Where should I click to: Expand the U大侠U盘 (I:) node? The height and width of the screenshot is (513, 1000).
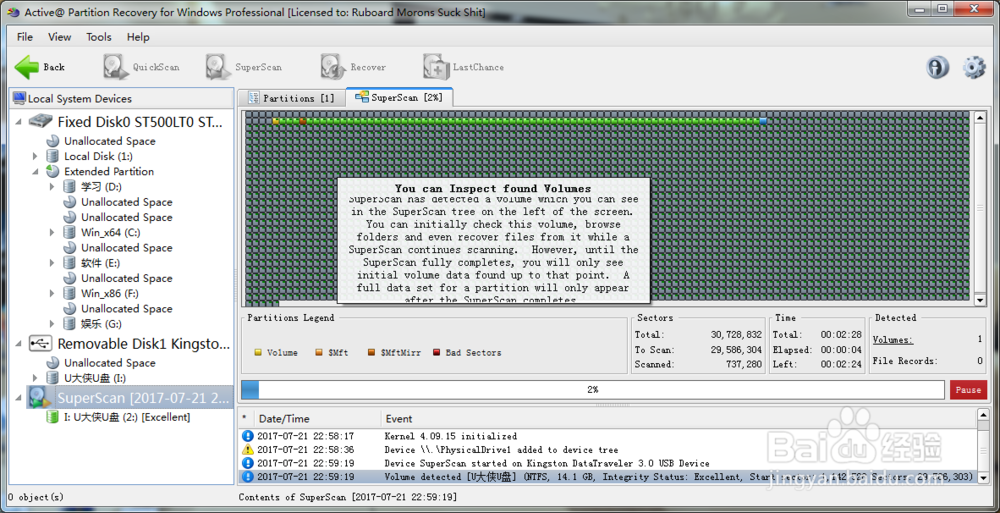click(36, 378)
